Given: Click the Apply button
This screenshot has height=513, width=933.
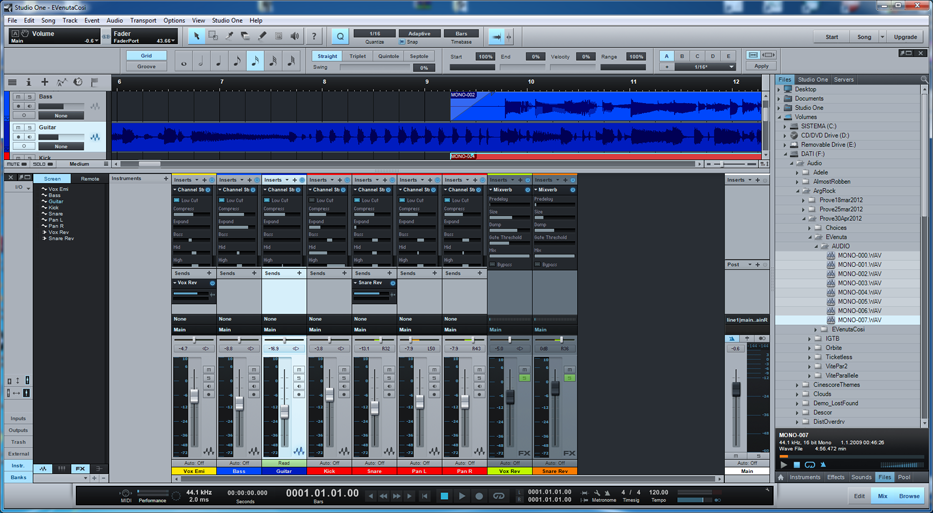Looking at the screenshot, I should point(761,67).
